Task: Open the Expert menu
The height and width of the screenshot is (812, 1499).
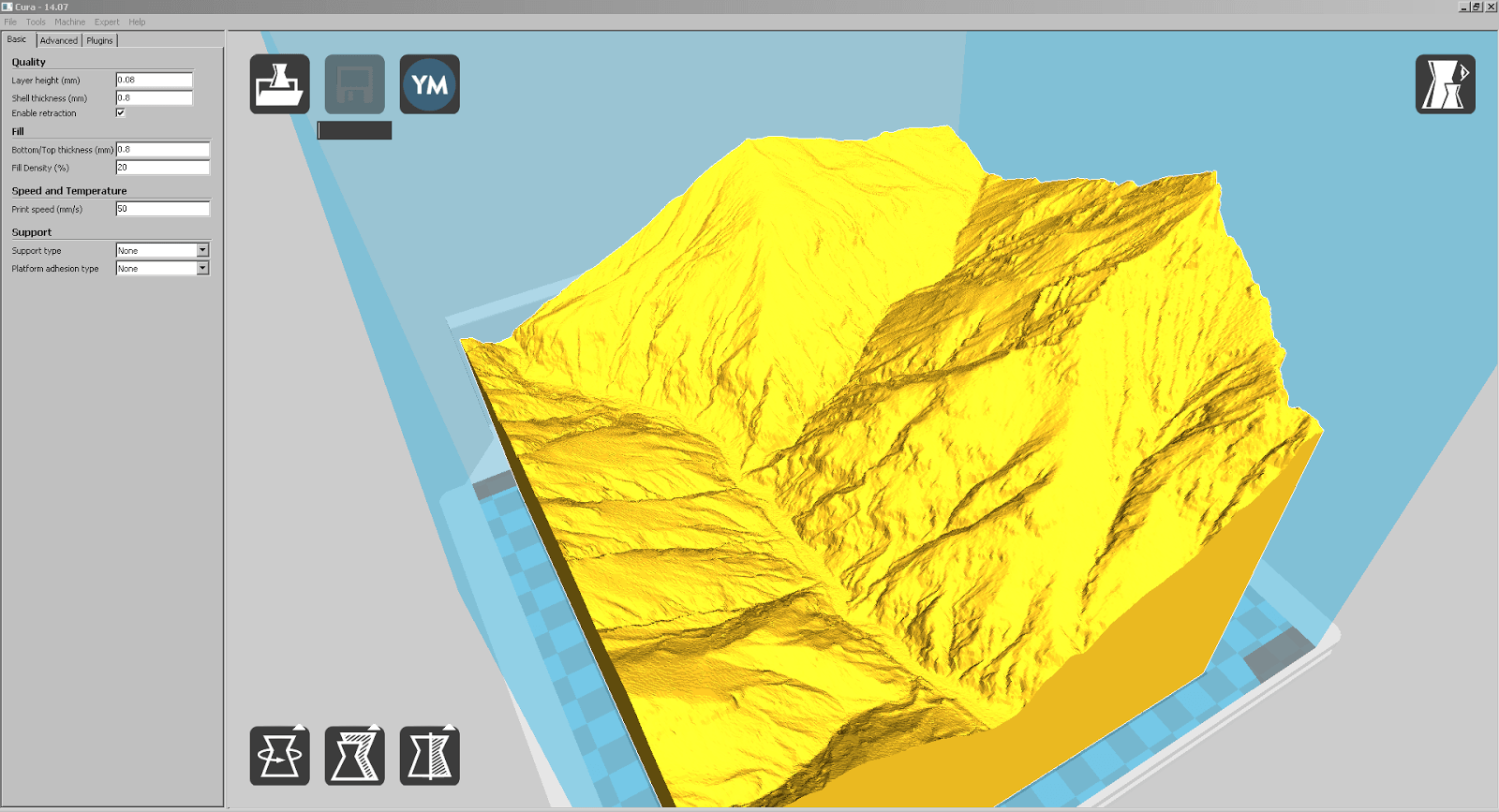Action: pyautogui.click(x=107, y=22)
